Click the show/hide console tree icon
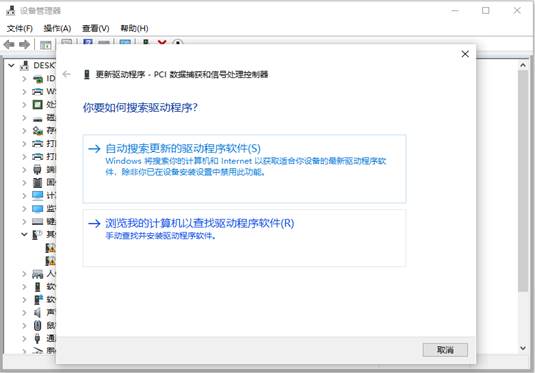Image resolution: width=535 pixels, height=373 pixels. (46, 45)
